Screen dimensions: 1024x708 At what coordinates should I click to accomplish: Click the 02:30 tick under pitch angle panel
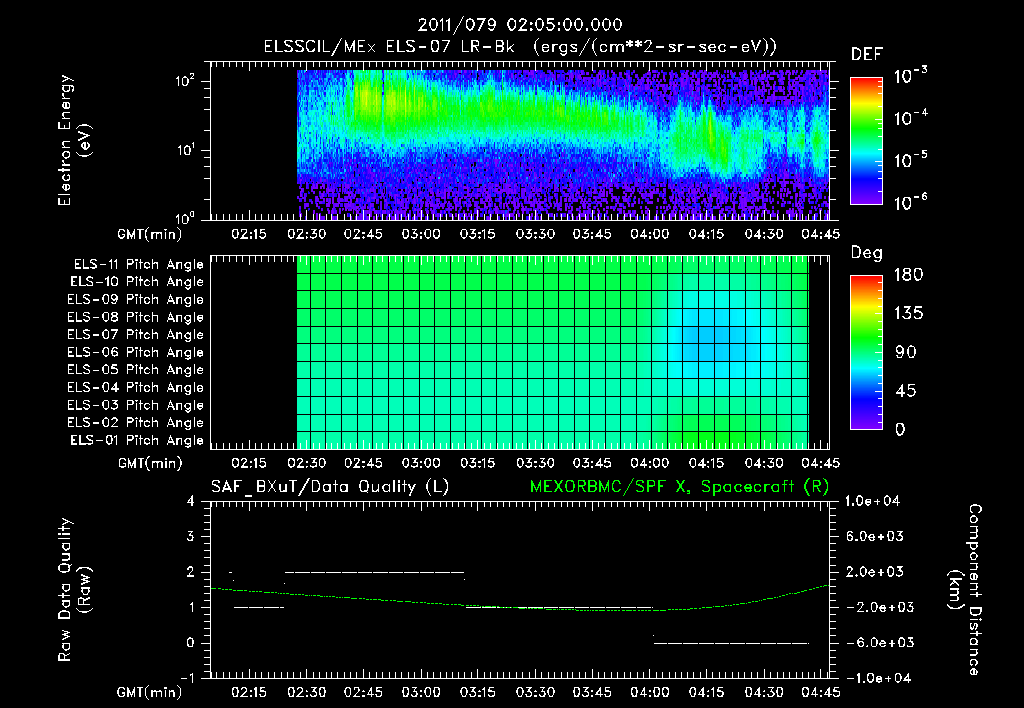[x=306, y=464]
